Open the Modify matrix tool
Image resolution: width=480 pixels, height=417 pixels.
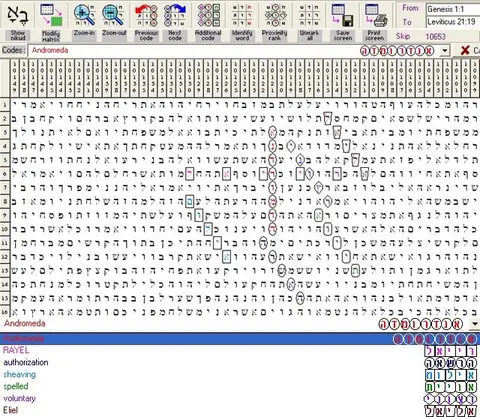pyautogui.click(x=51, y=15)
